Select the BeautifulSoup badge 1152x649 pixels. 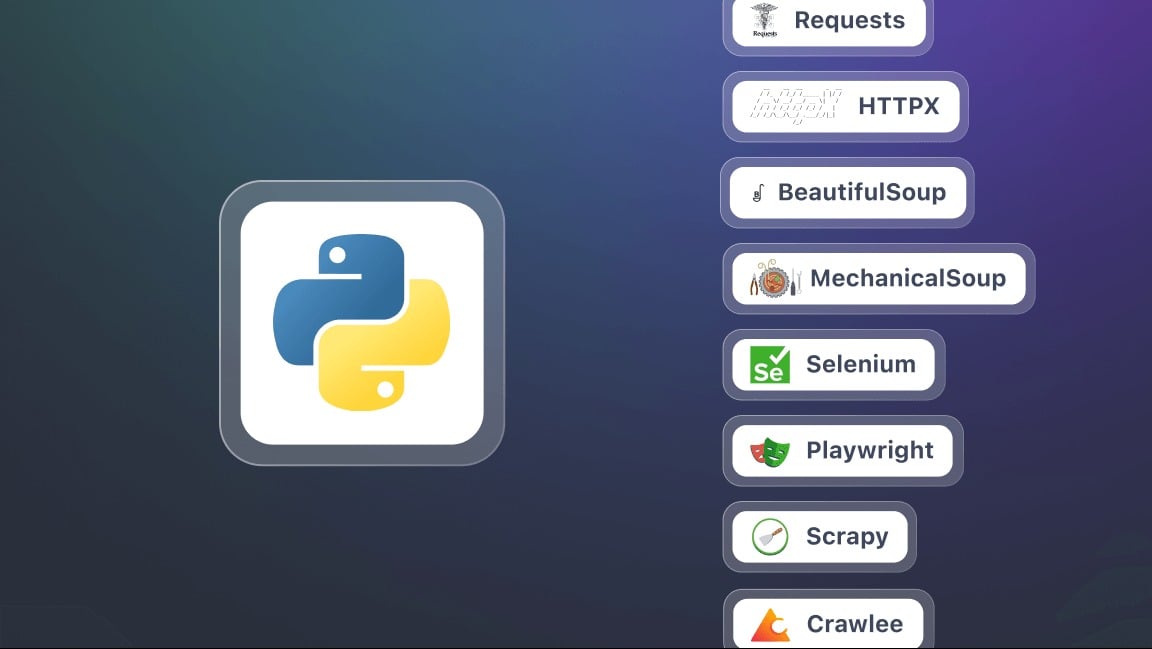click(846, 192)
